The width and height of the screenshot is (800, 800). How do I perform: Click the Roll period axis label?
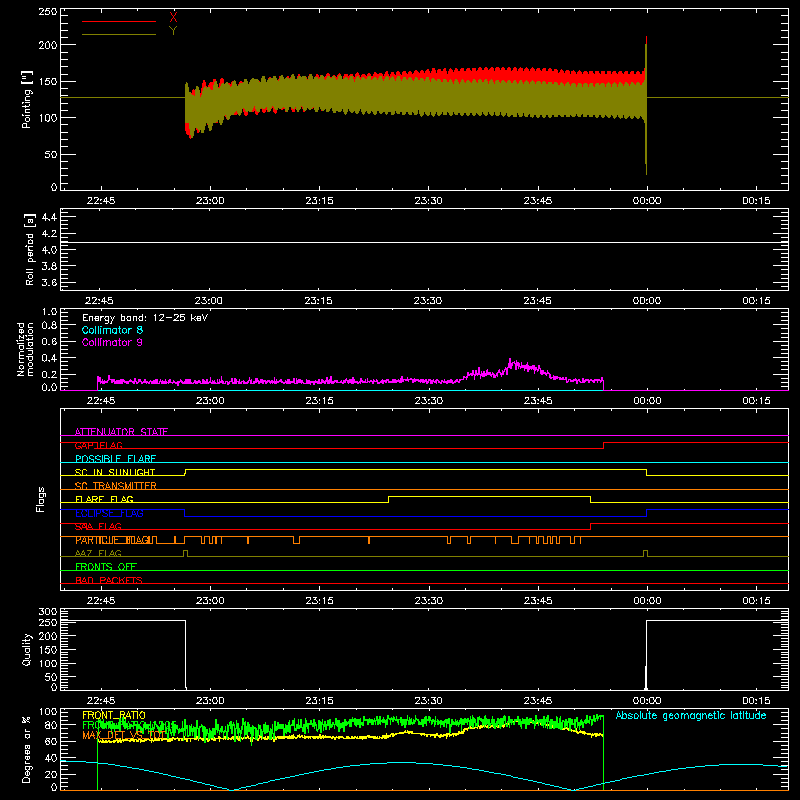[x=30, y=249]
